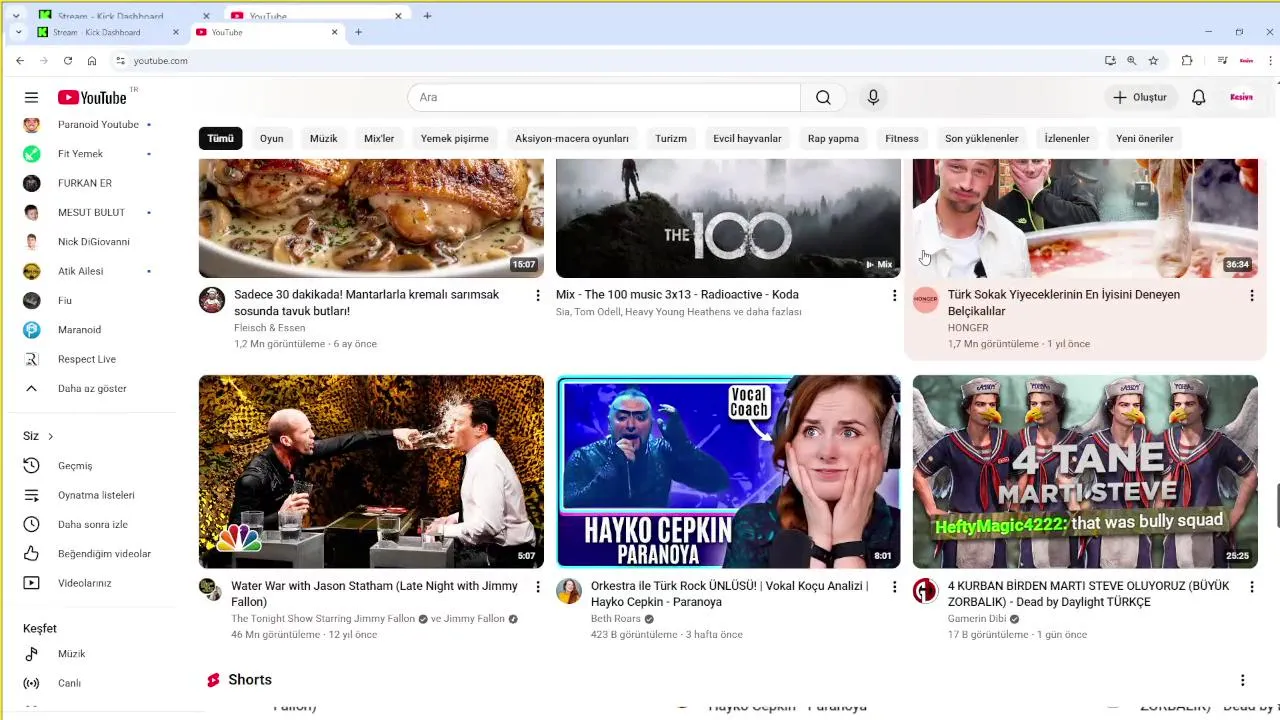Open the notifications bell
The image size is (1280, 720).
(x=1198, y=97)
